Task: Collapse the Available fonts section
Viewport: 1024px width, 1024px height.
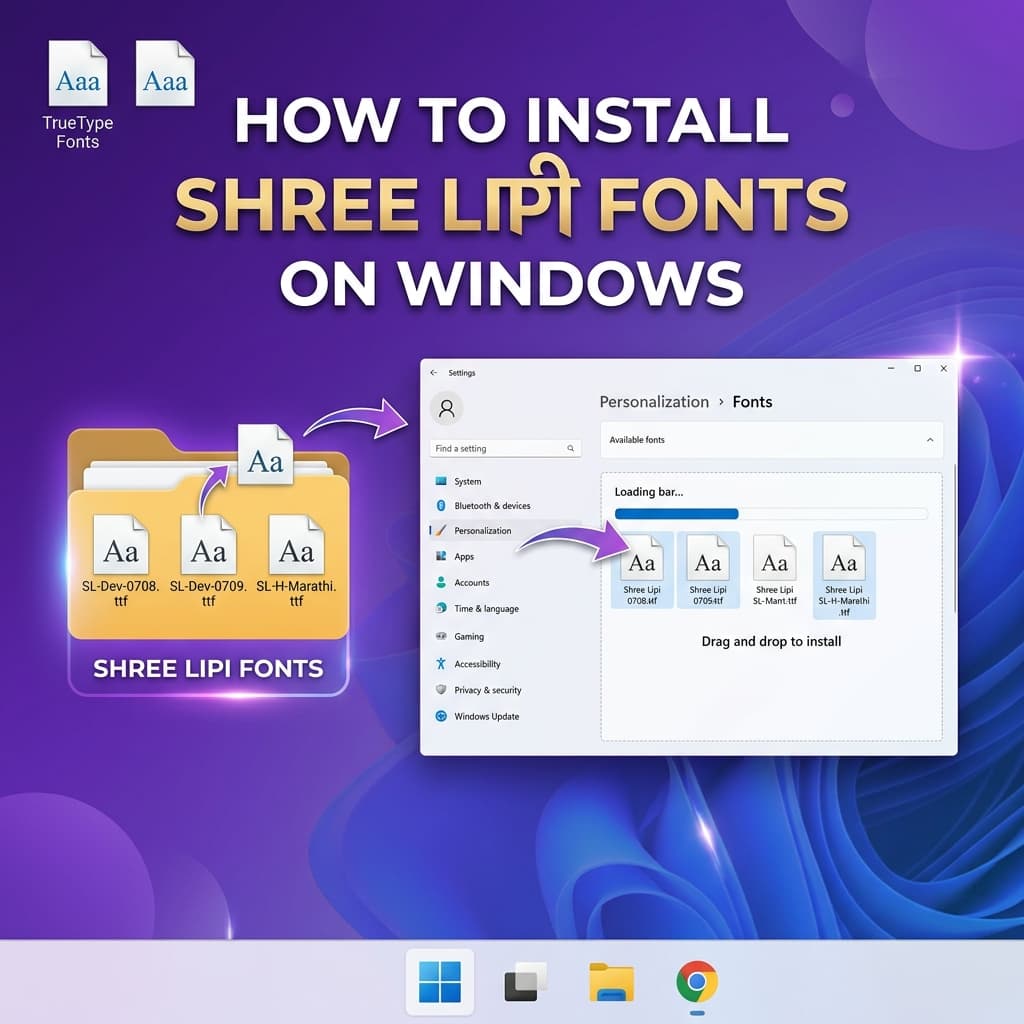Action: (930, 440)
